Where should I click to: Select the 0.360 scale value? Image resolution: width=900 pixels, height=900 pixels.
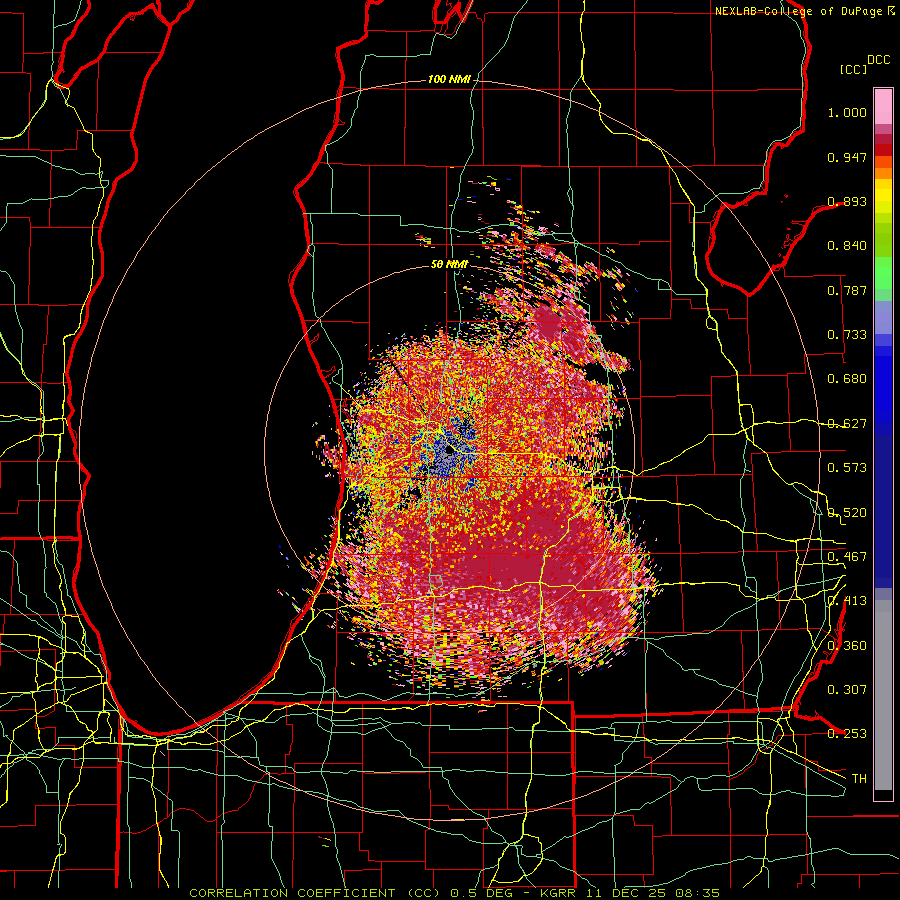[847, 646]
